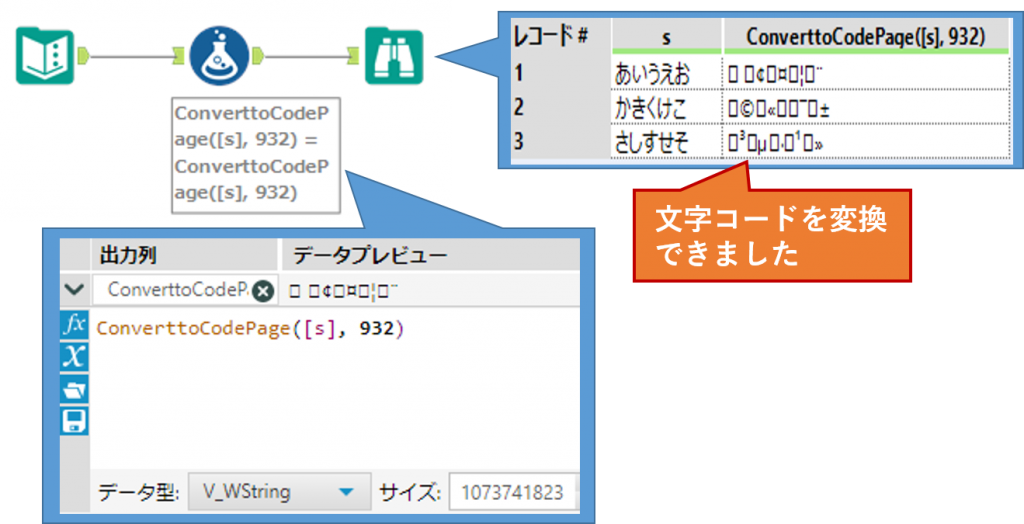The height and width of the screenshot is (524, 1024).
Task: Open the X columns and constants list
Action: tap(75, 357)
